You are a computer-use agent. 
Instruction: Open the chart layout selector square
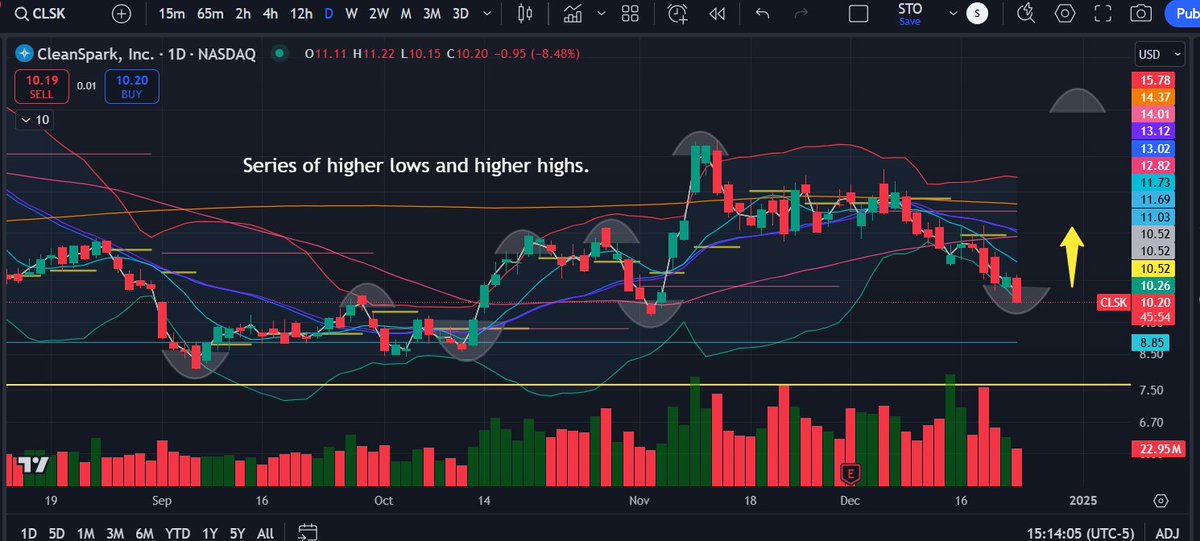coord(858,14)
